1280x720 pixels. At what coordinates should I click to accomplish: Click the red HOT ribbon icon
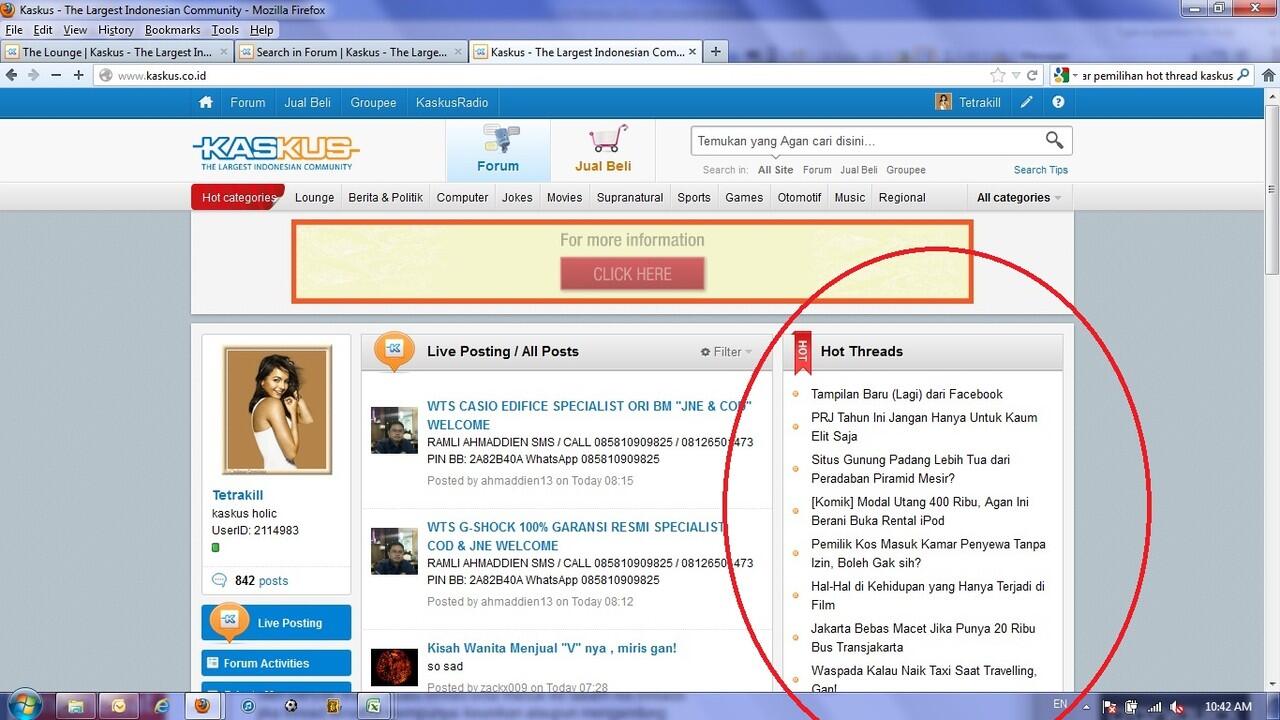pyautogui.click(x=802, y=351)
